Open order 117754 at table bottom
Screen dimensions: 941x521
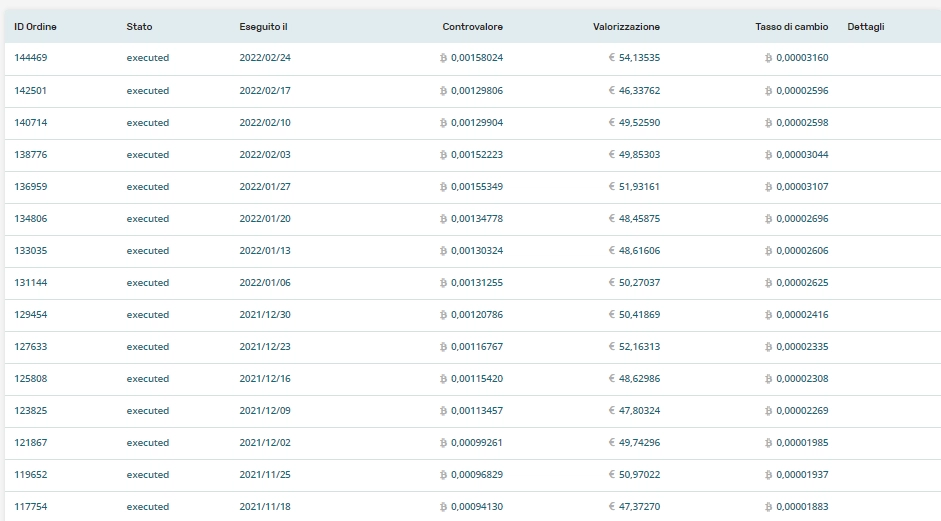[x=31, y=507]
